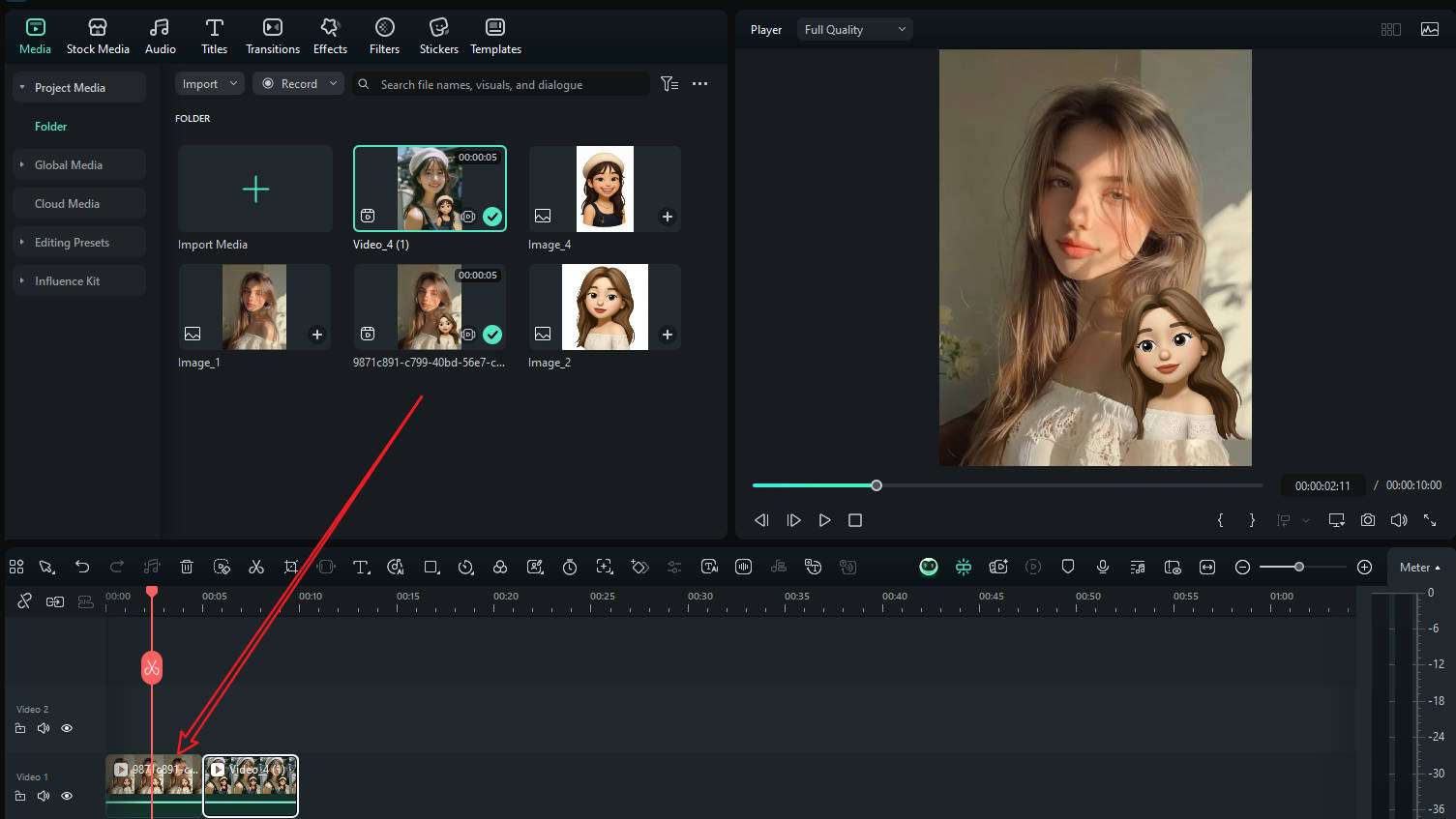Screen dimensions: 1456x819
Task: Add Image_4 with its plus button
Action: coord(667,217)
